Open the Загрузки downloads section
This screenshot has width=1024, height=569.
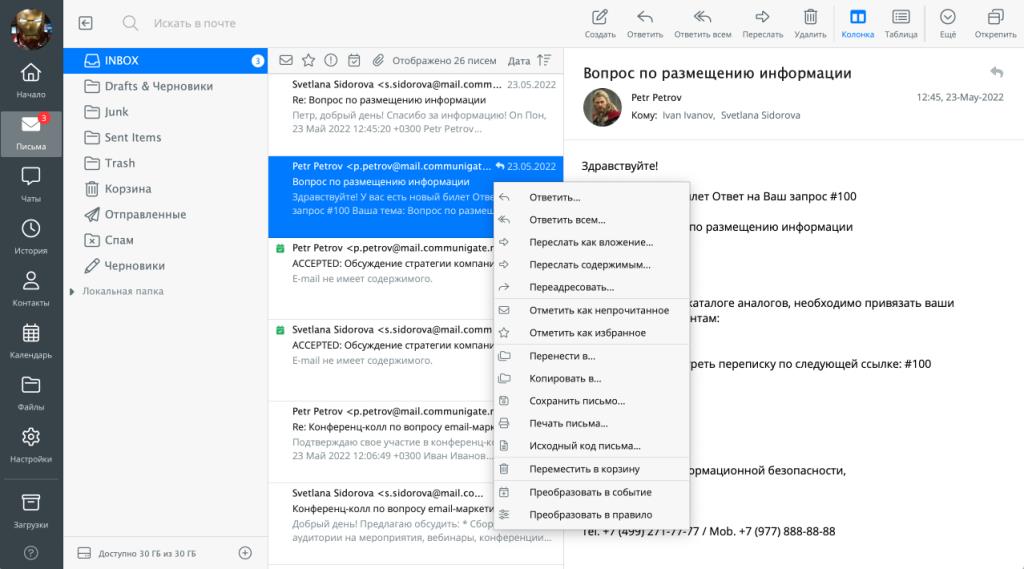pos(31,510)
